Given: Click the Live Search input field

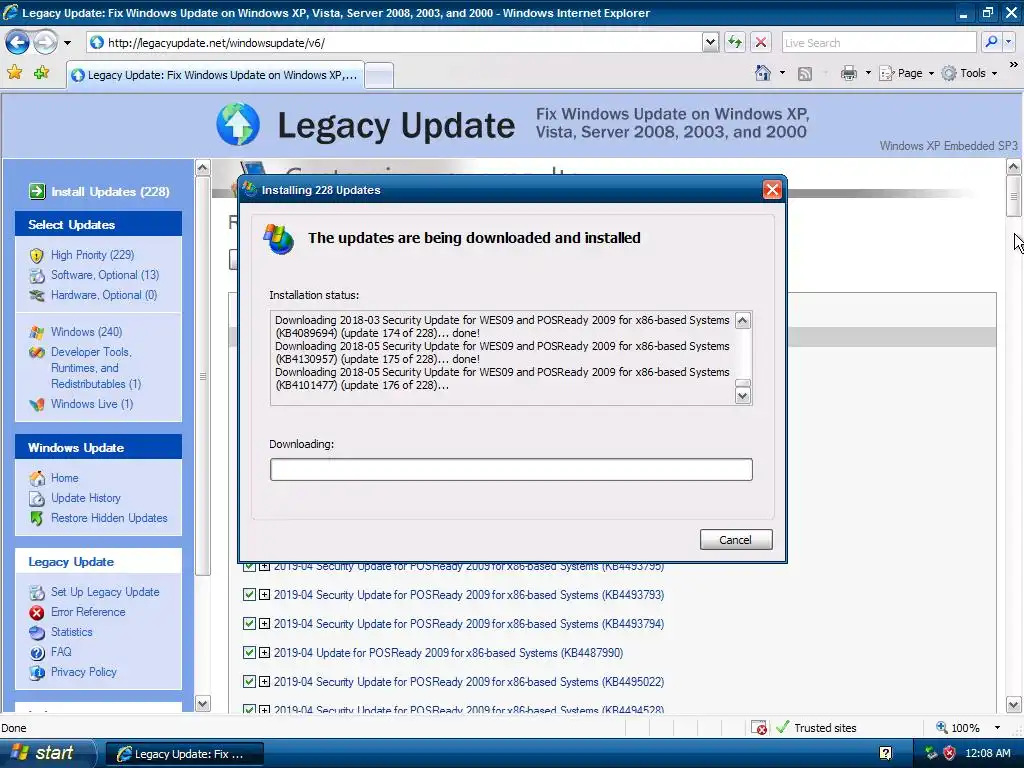Looking at the screenshot, I should click(x=878, y=42).
